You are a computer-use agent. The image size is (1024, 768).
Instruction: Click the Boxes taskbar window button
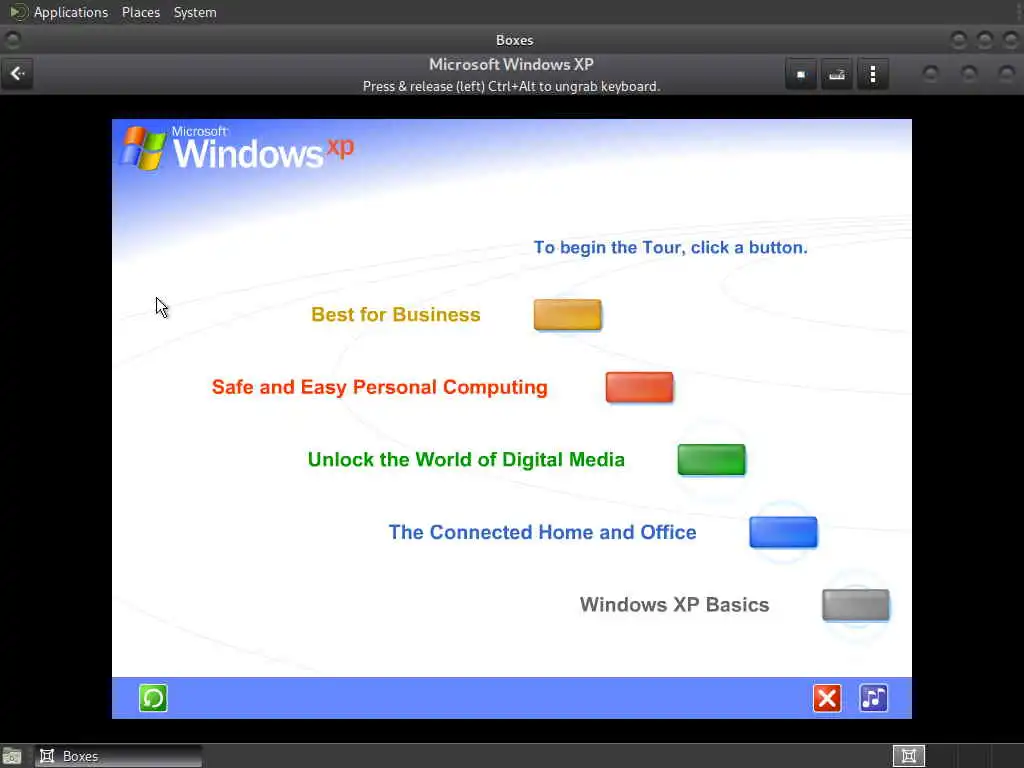point(118,756)
